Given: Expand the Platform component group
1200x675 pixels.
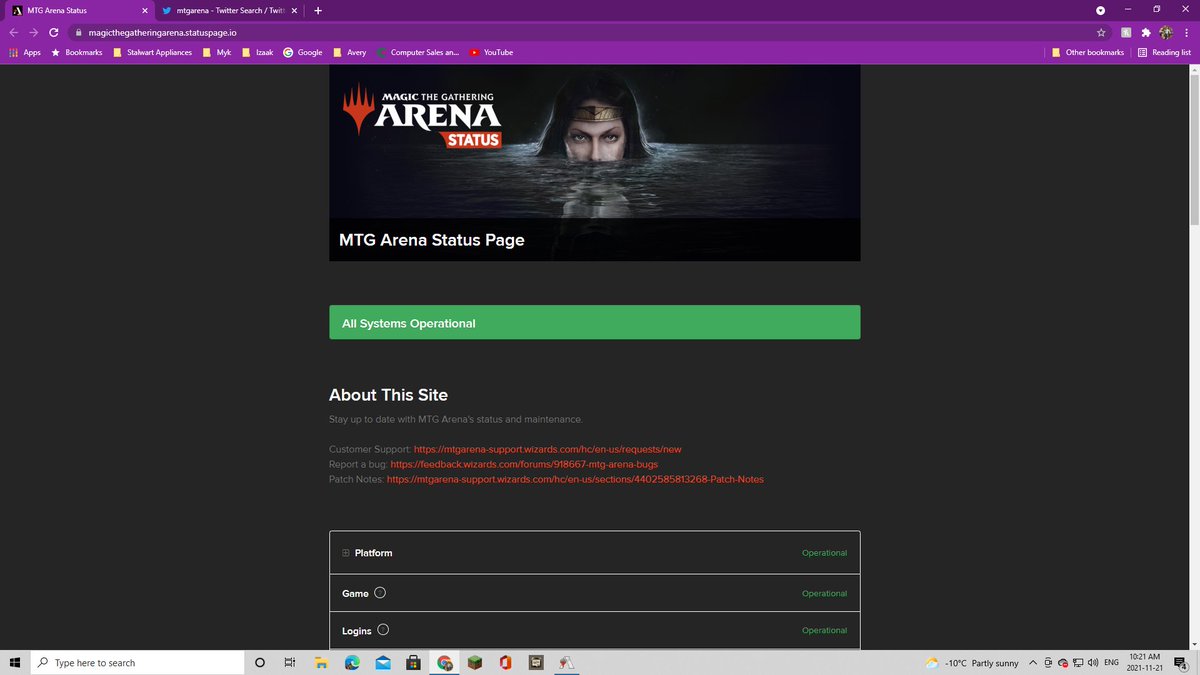Looking at the screenshot, I should pos(346,553).
